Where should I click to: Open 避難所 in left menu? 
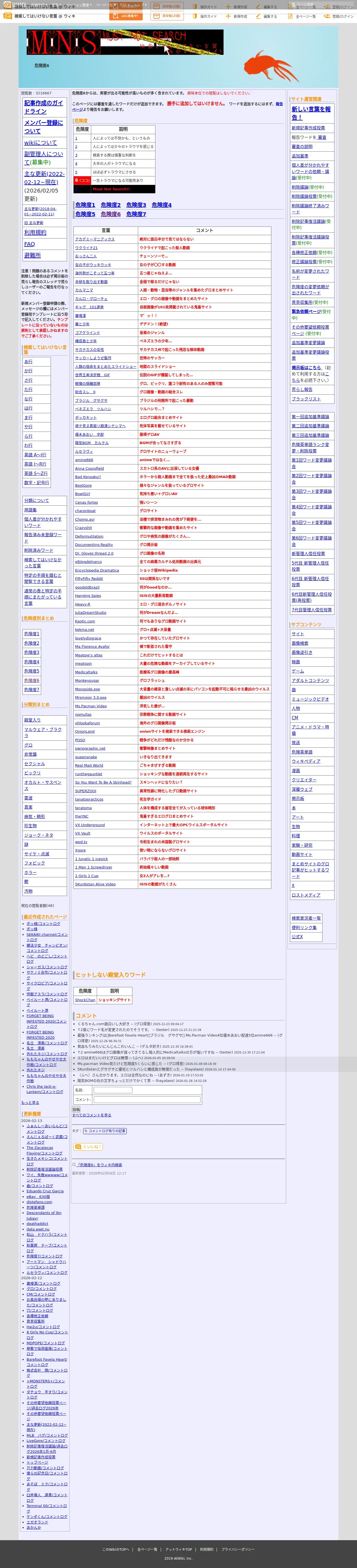point(33,256)
